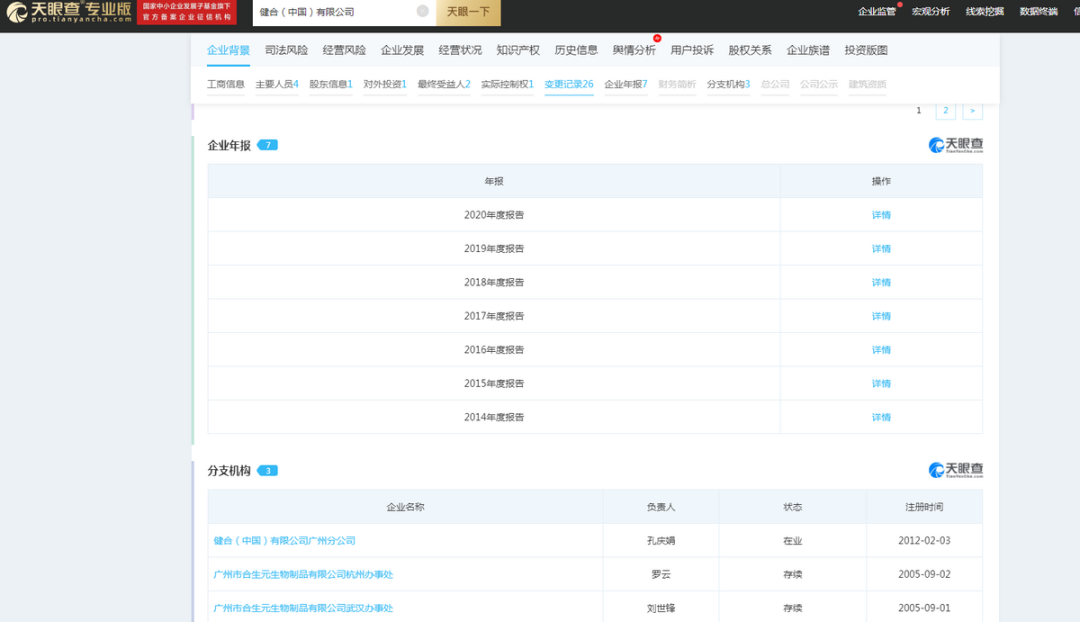Open the 知识产权 tab
This screenshot has width=1080, height=622.
coord(518,50)
